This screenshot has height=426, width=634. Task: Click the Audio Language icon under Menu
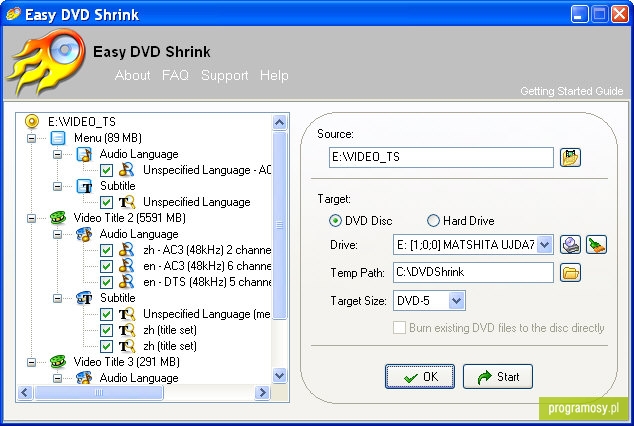[84, 154]
